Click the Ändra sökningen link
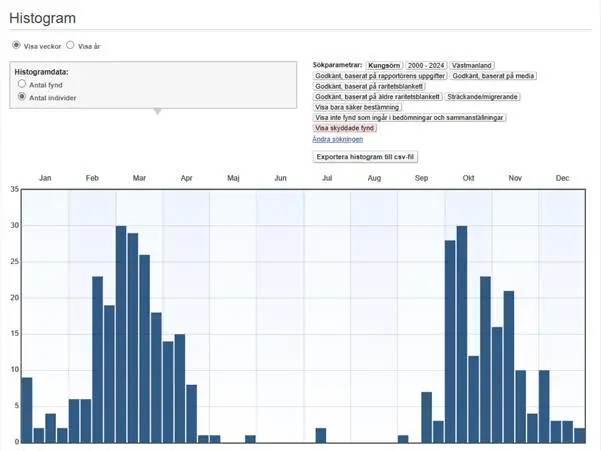This screenshot has width=601, height=451. [337, 139]
